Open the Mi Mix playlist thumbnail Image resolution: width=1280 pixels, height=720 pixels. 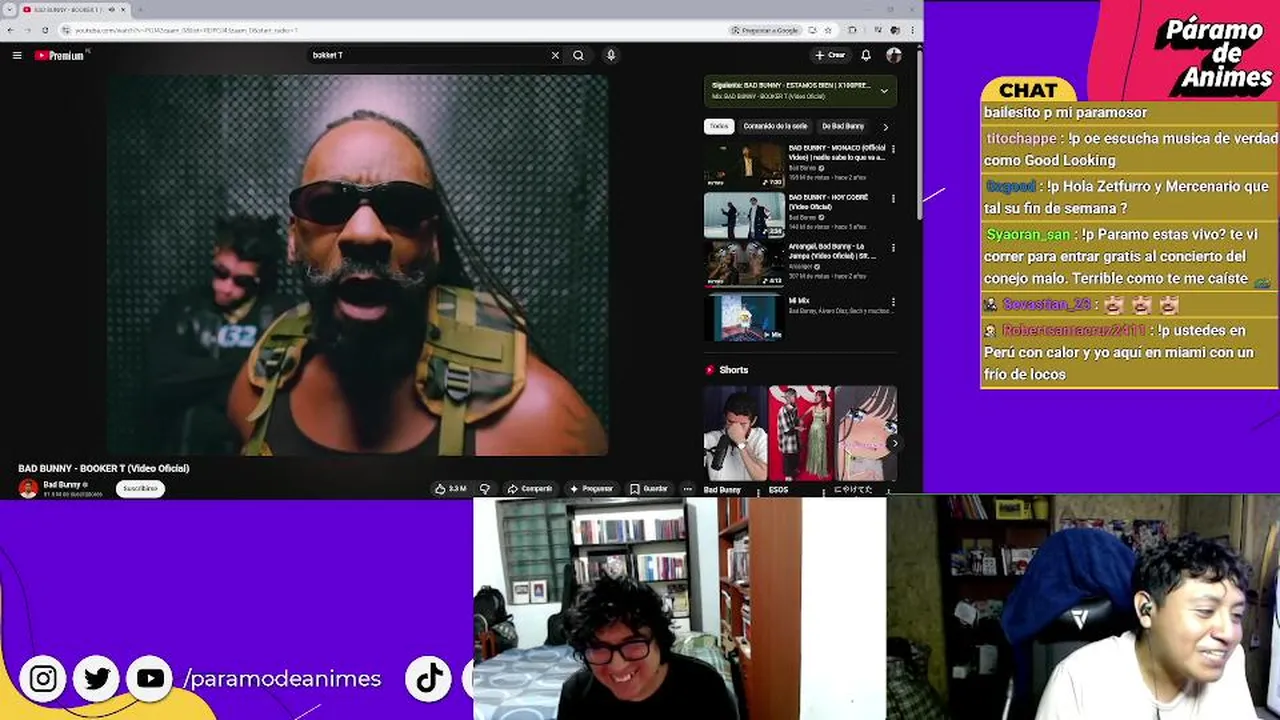pyautogui.click(x=744, y=316)
